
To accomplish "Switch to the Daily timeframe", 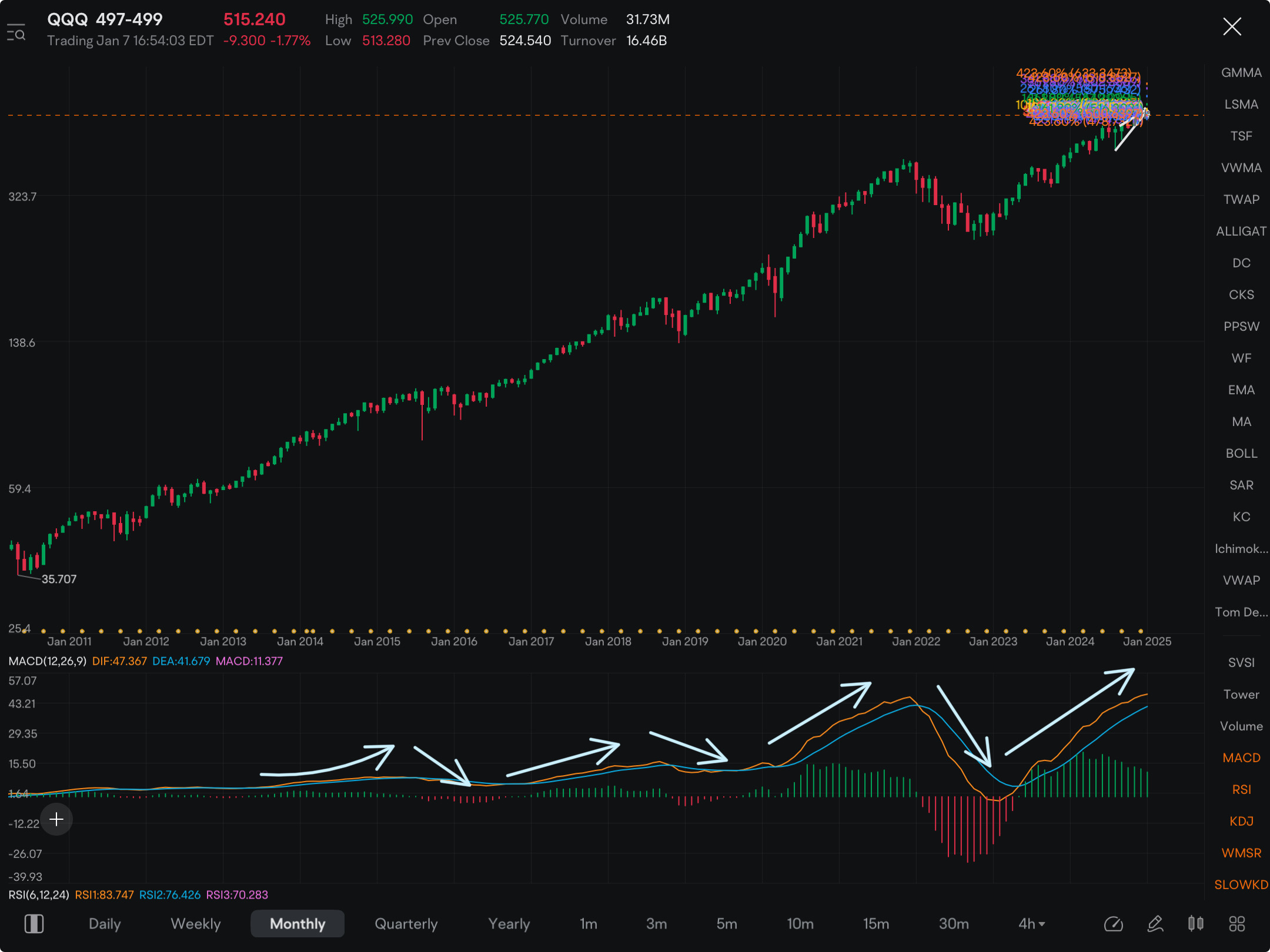I will 105,924.
